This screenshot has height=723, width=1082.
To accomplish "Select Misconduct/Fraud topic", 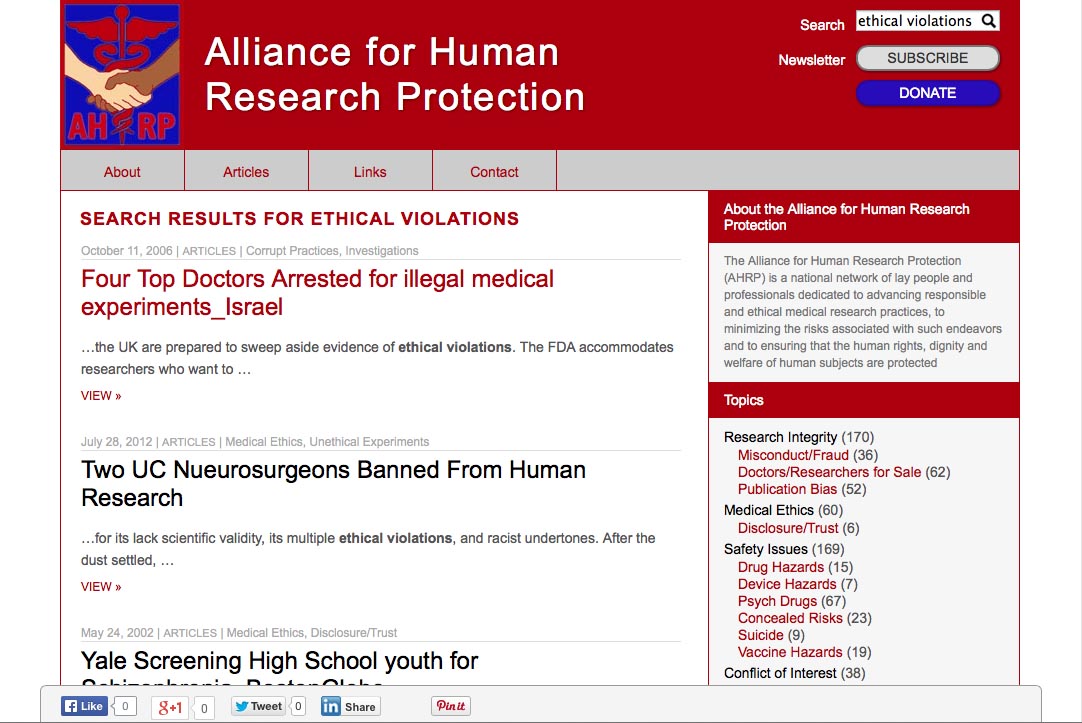I will click(793, 455).
